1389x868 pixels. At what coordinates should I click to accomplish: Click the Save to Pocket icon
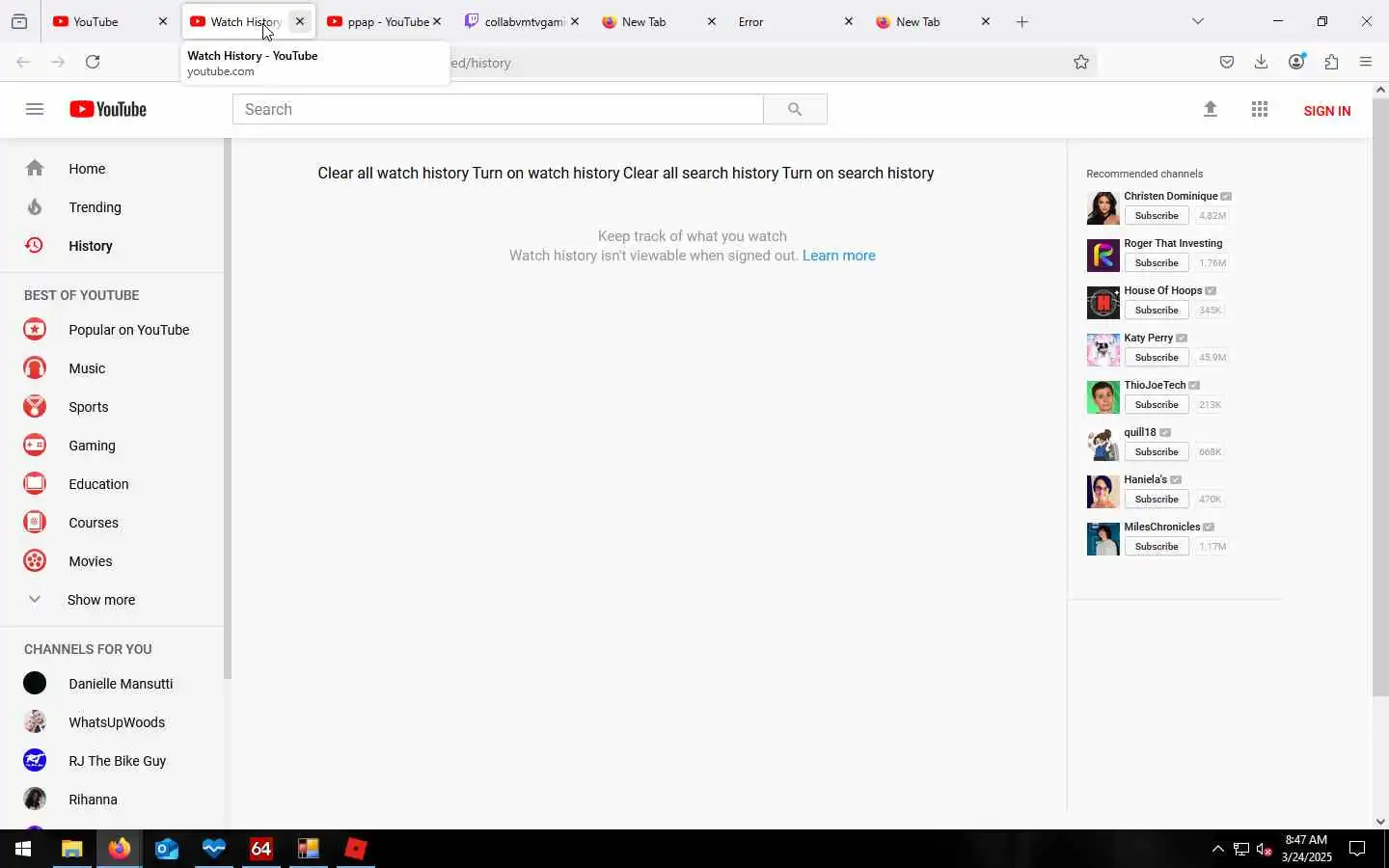pos(1227,63)
